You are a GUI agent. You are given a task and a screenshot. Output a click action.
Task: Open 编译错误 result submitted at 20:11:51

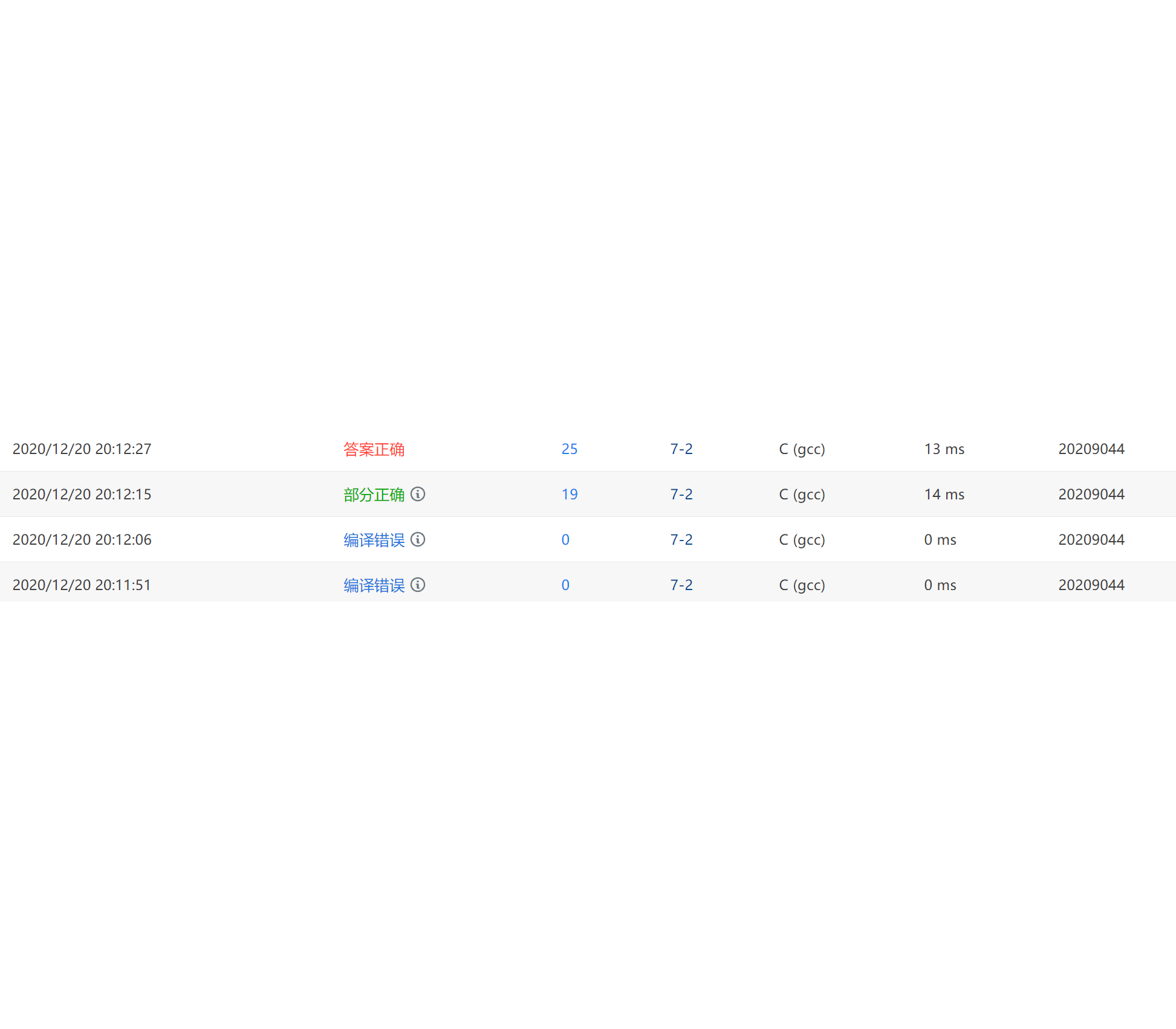tap(374, 585)
